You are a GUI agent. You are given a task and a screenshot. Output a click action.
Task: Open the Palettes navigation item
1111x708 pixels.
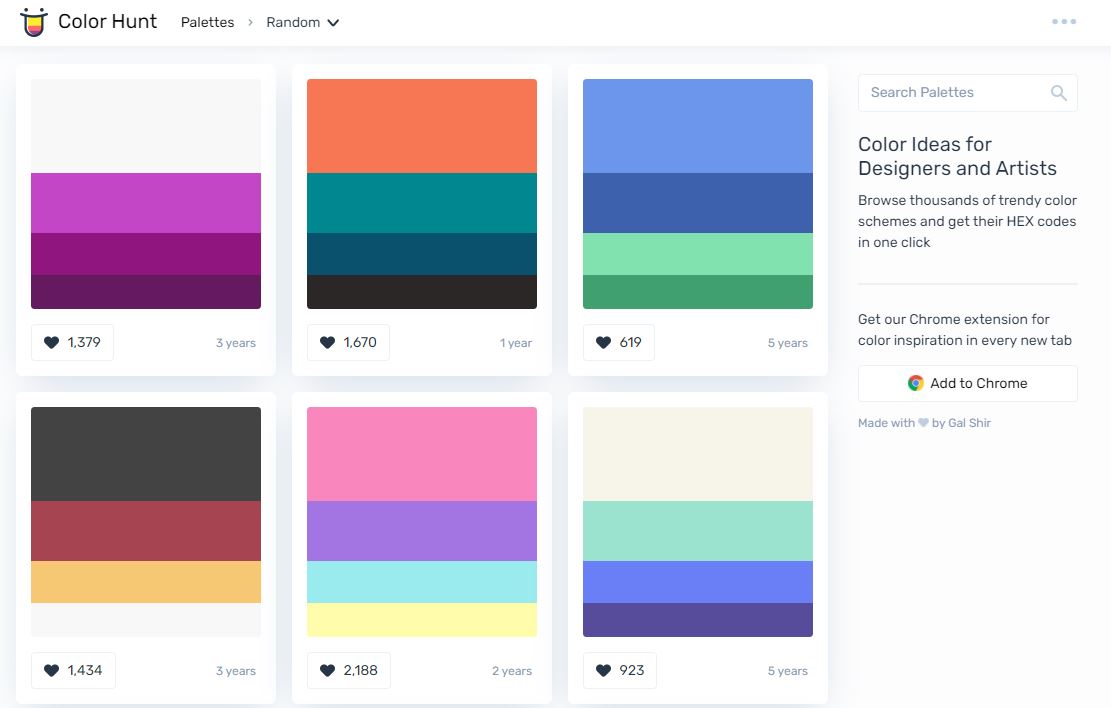tap(207, 23)
